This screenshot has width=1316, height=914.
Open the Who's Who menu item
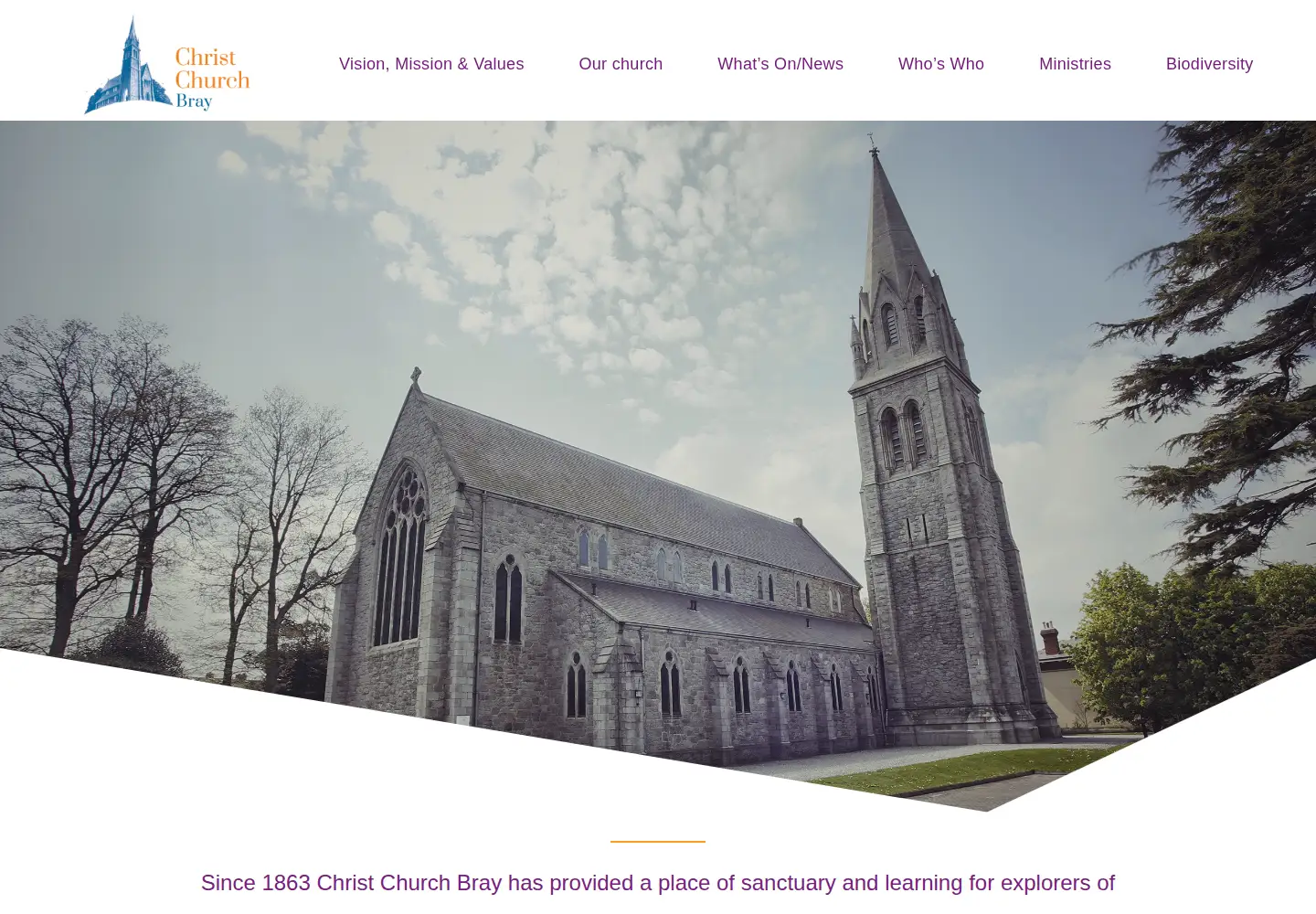(x=941, y=64)
